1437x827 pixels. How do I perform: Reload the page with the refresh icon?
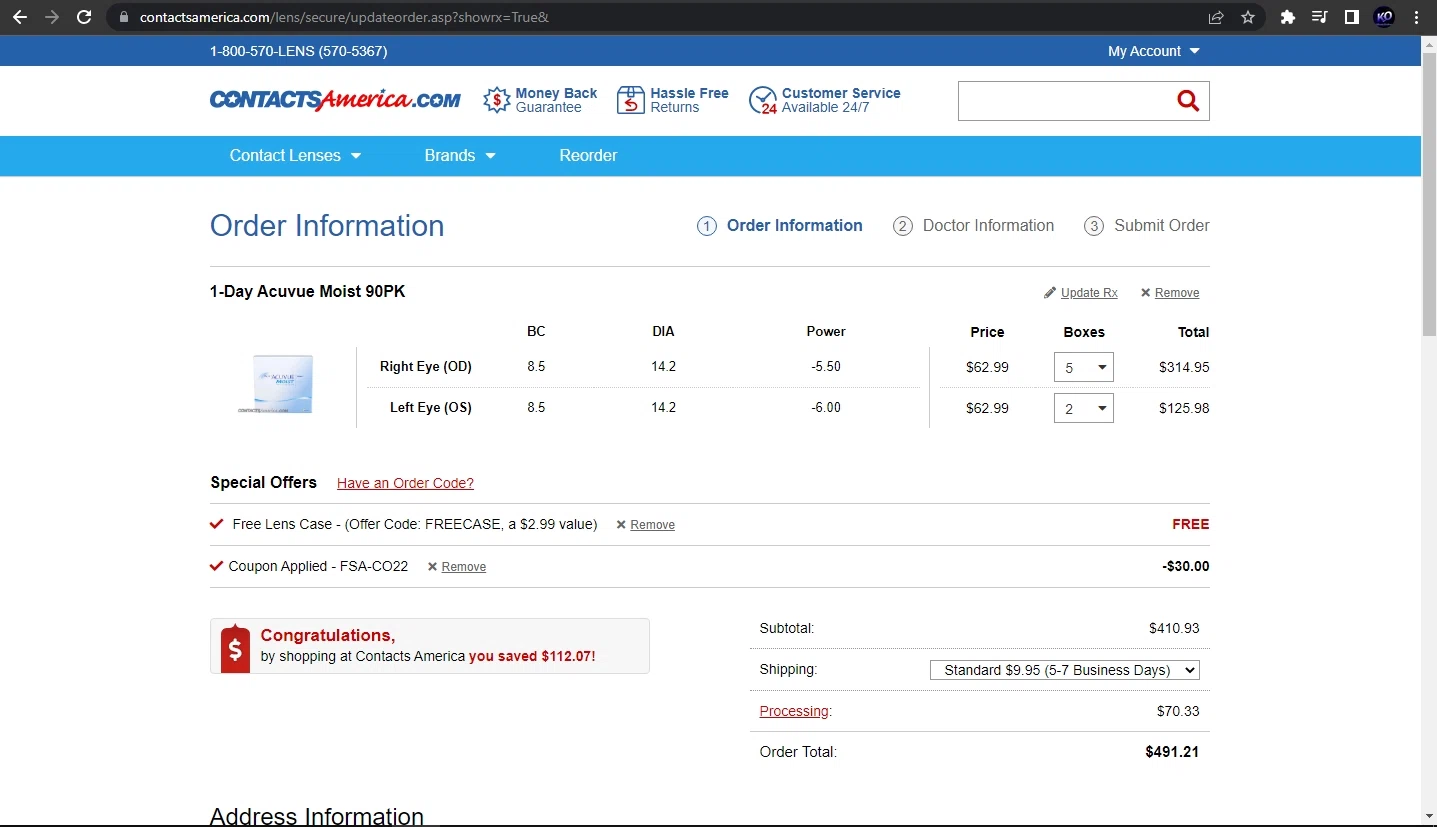click(84, 17)
